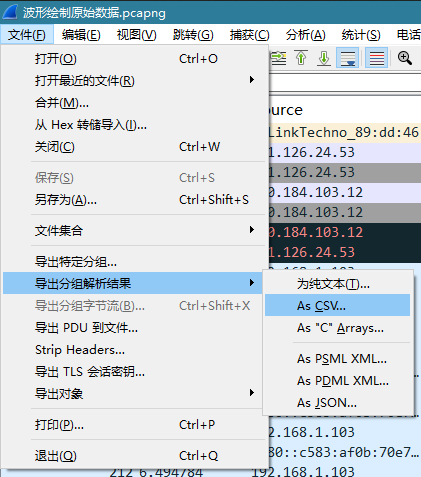Viewport: 421px width, 477px height.
Task: Select the red-text 184.103.12 packet row
Action: (x=345, y=232)
